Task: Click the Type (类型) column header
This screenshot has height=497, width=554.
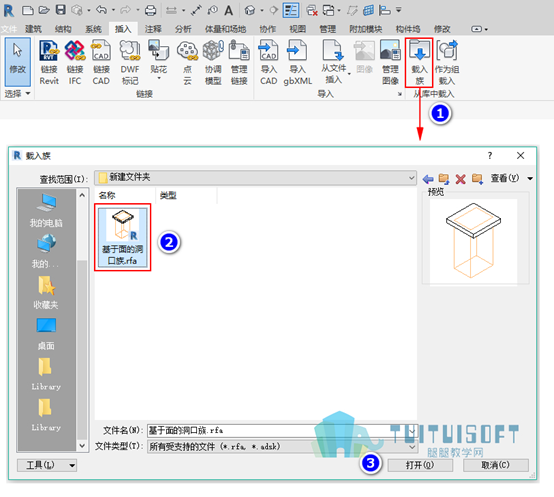Action: tap(186, 195)
